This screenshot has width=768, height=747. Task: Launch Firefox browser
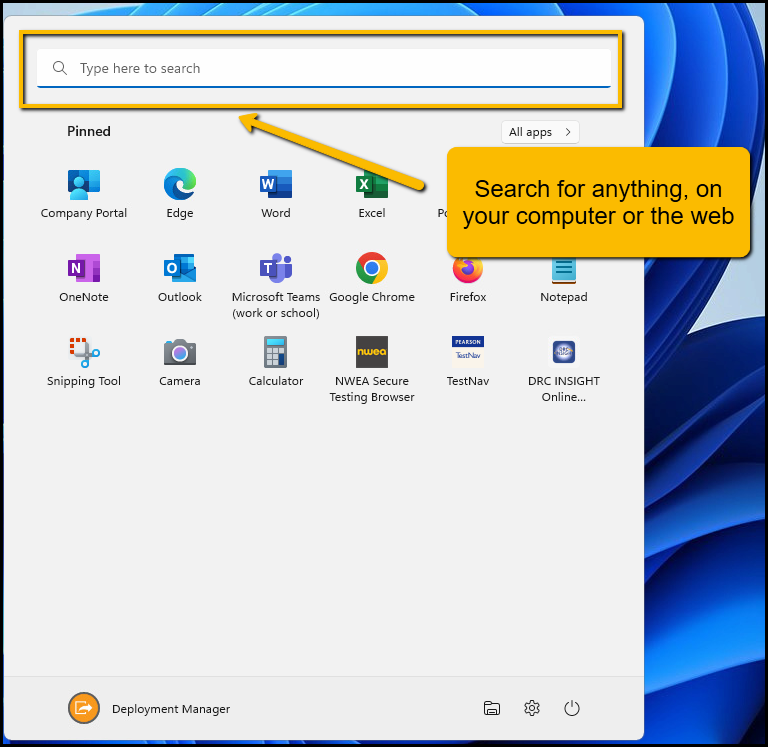coord(468,278)
